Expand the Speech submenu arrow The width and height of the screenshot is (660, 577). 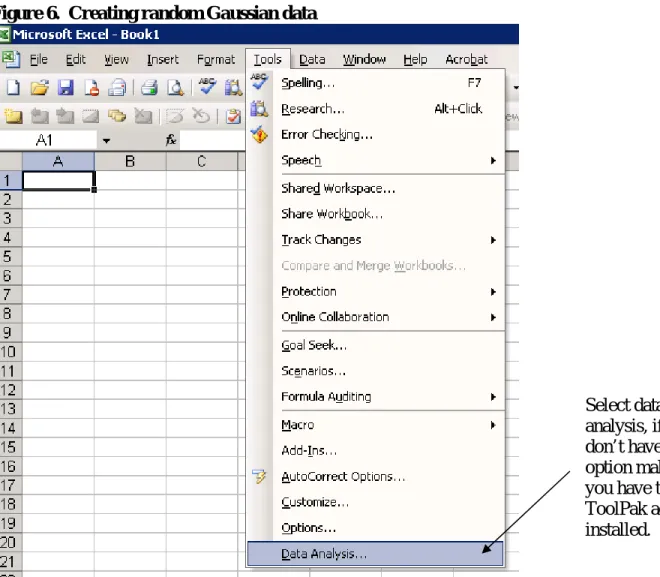tap(493, 160)
